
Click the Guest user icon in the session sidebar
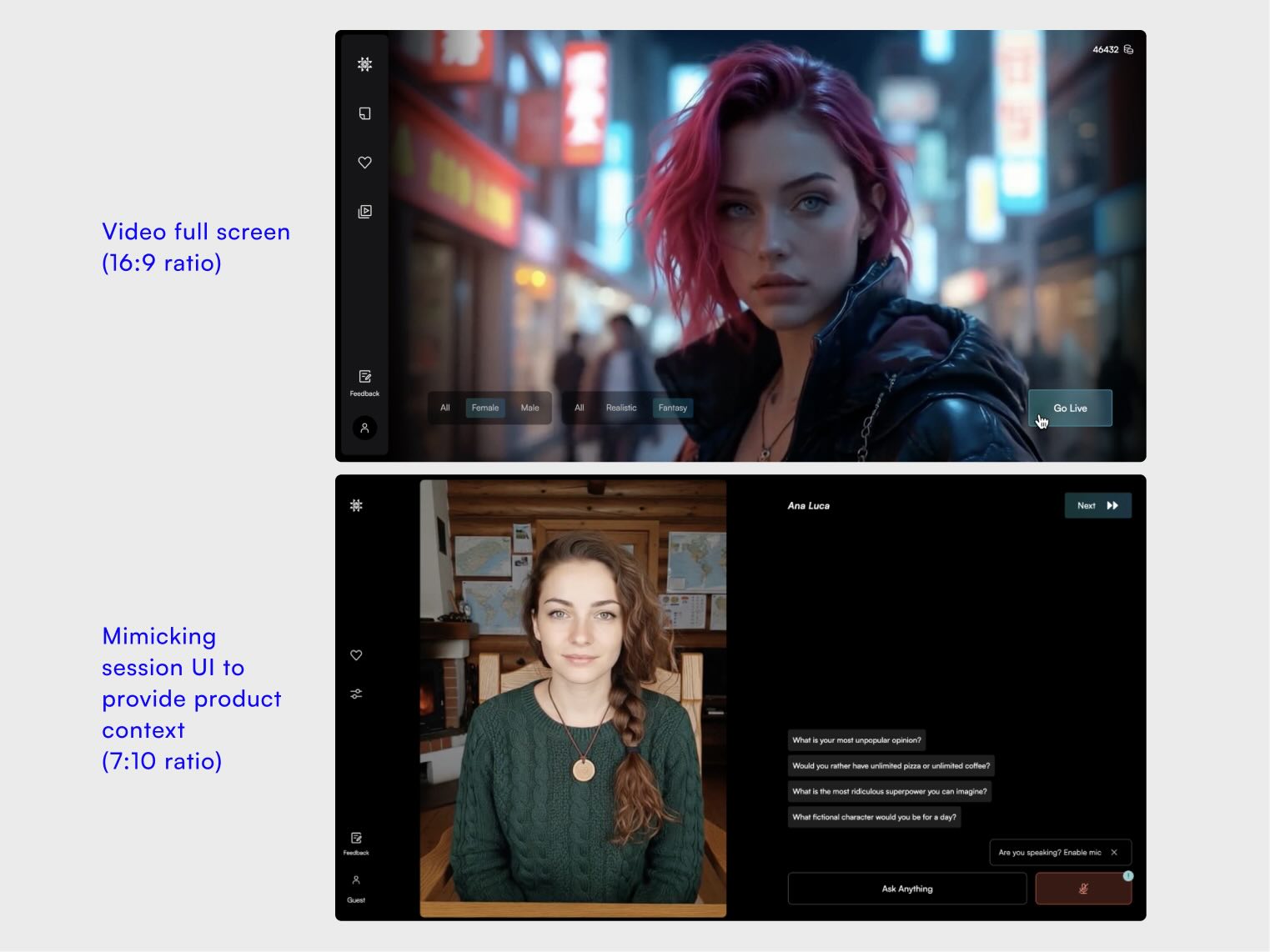356,880
